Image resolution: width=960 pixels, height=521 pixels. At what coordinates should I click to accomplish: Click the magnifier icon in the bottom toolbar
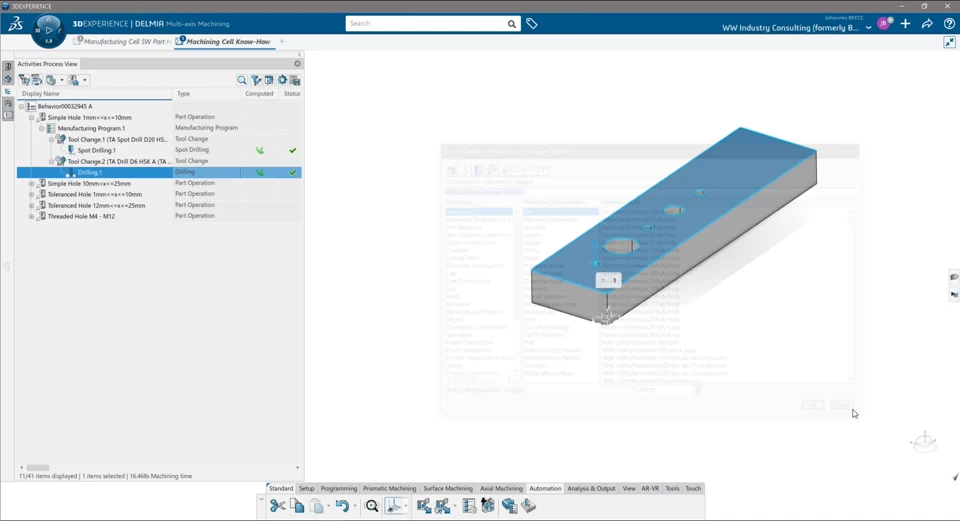(372, 506)
